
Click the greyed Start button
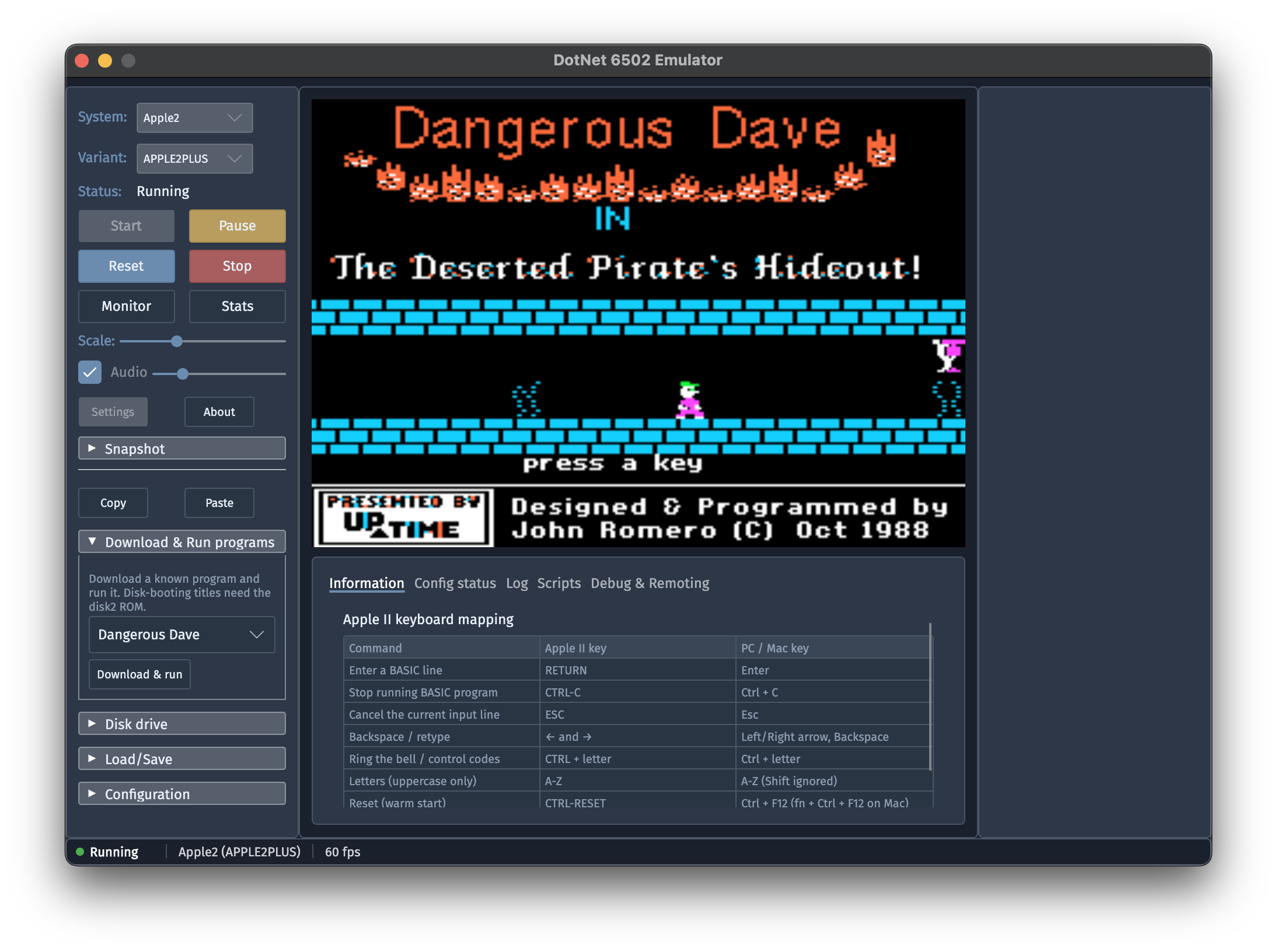tap(126, 226)
